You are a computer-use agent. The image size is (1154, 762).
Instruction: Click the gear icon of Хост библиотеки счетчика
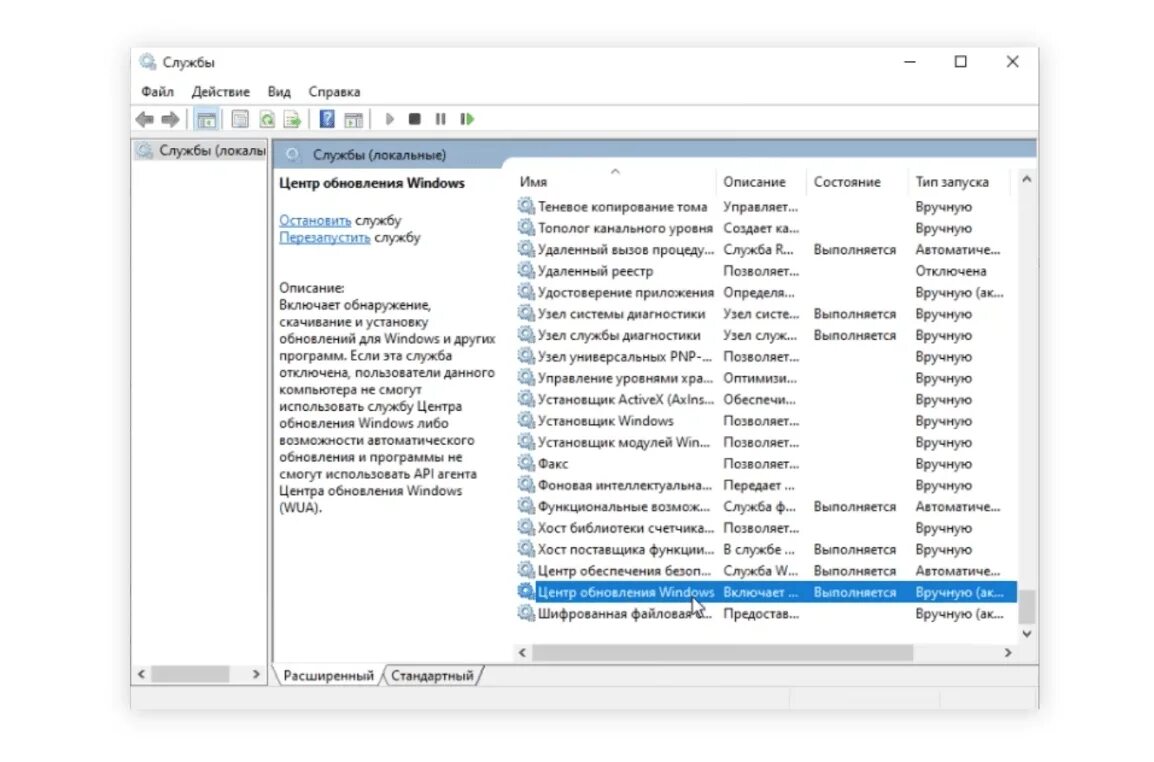(525, 527)
